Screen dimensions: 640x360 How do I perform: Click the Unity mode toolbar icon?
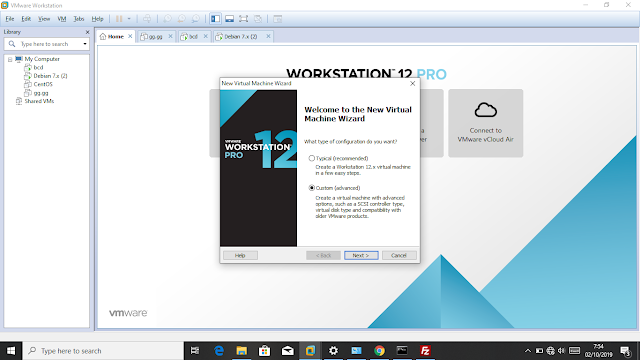258,19
